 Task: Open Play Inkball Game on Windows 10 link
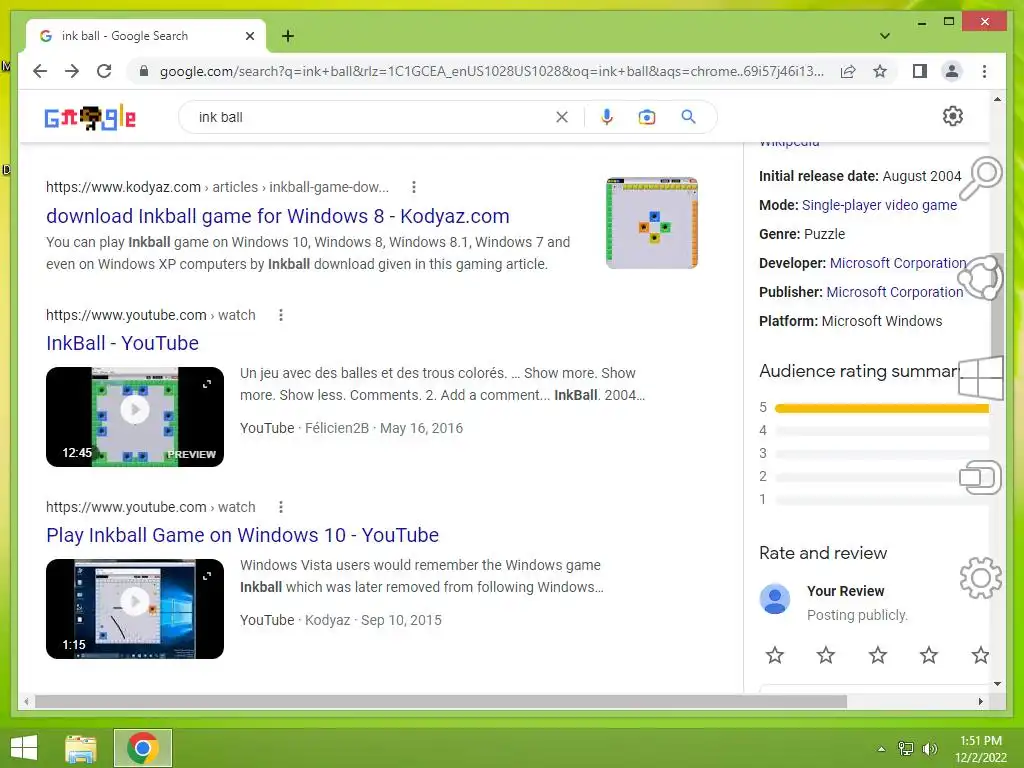(x=242, y=535)
